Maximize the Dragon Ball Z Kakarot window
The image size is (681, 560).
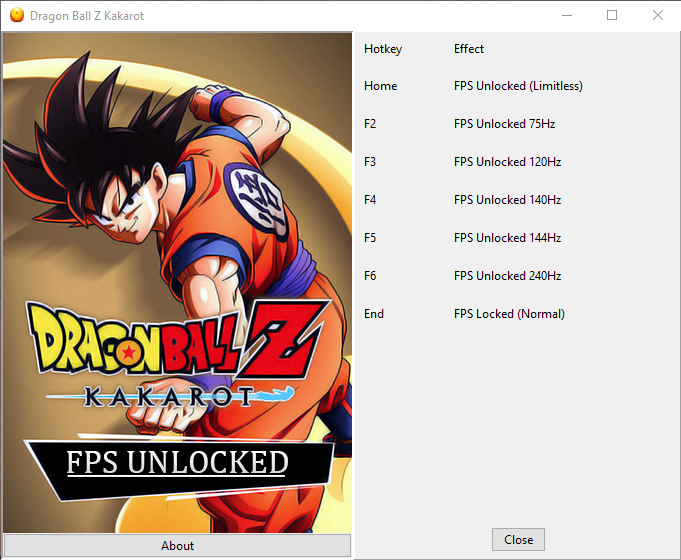[x=612, y=16]
